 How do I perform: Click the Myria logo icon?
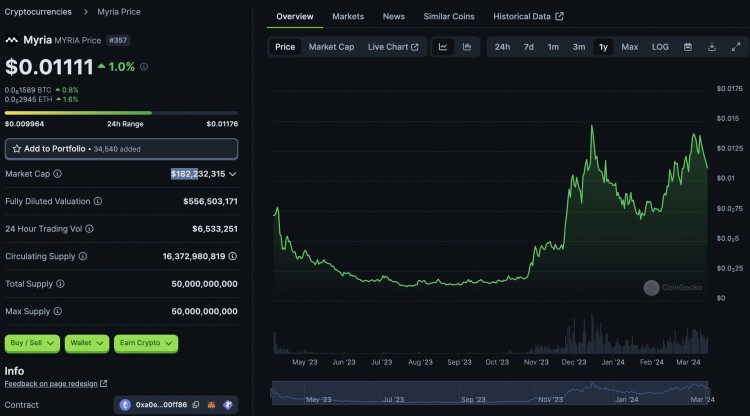point(11,40)
